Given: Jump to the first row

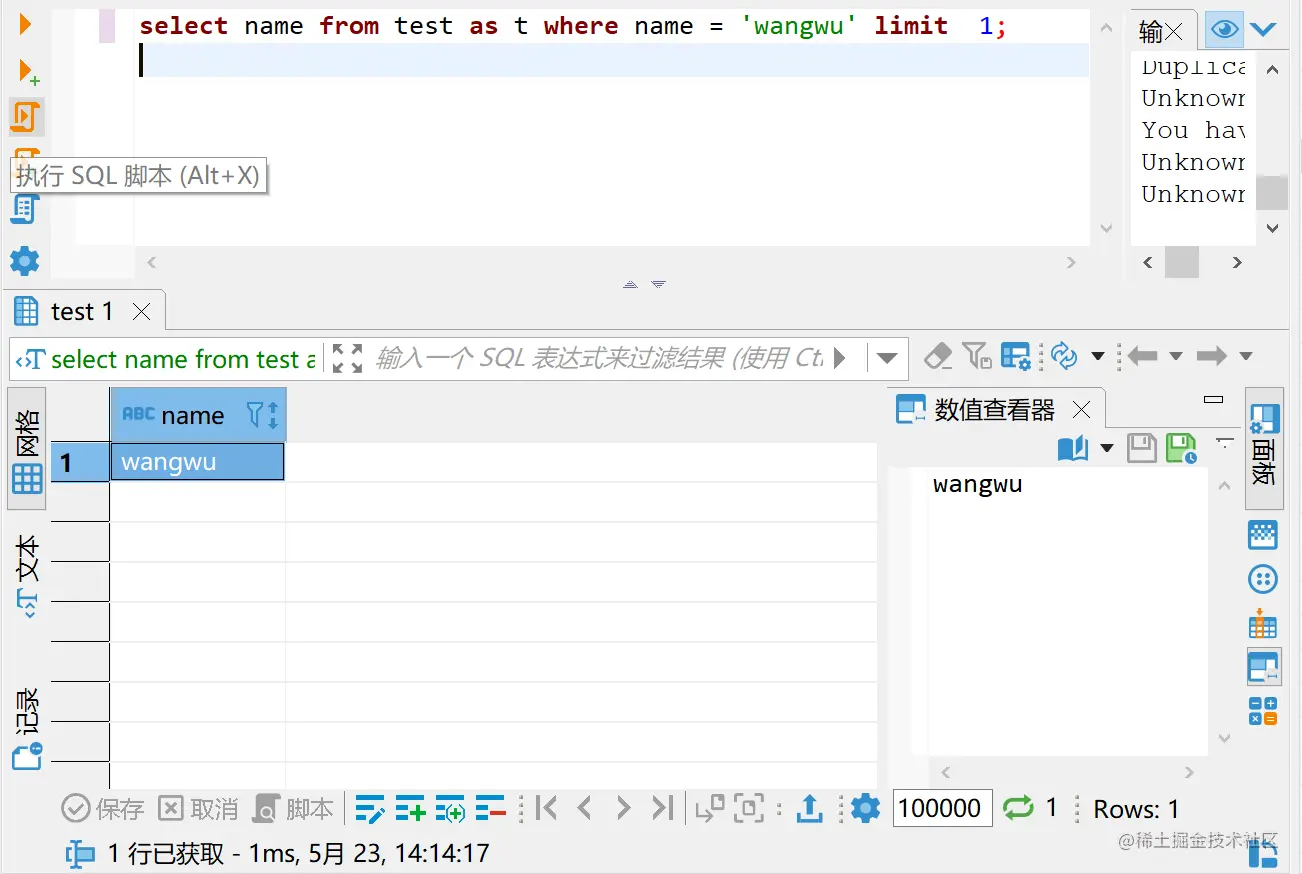Looking at the screenshot, I should [x=545, y=807].
